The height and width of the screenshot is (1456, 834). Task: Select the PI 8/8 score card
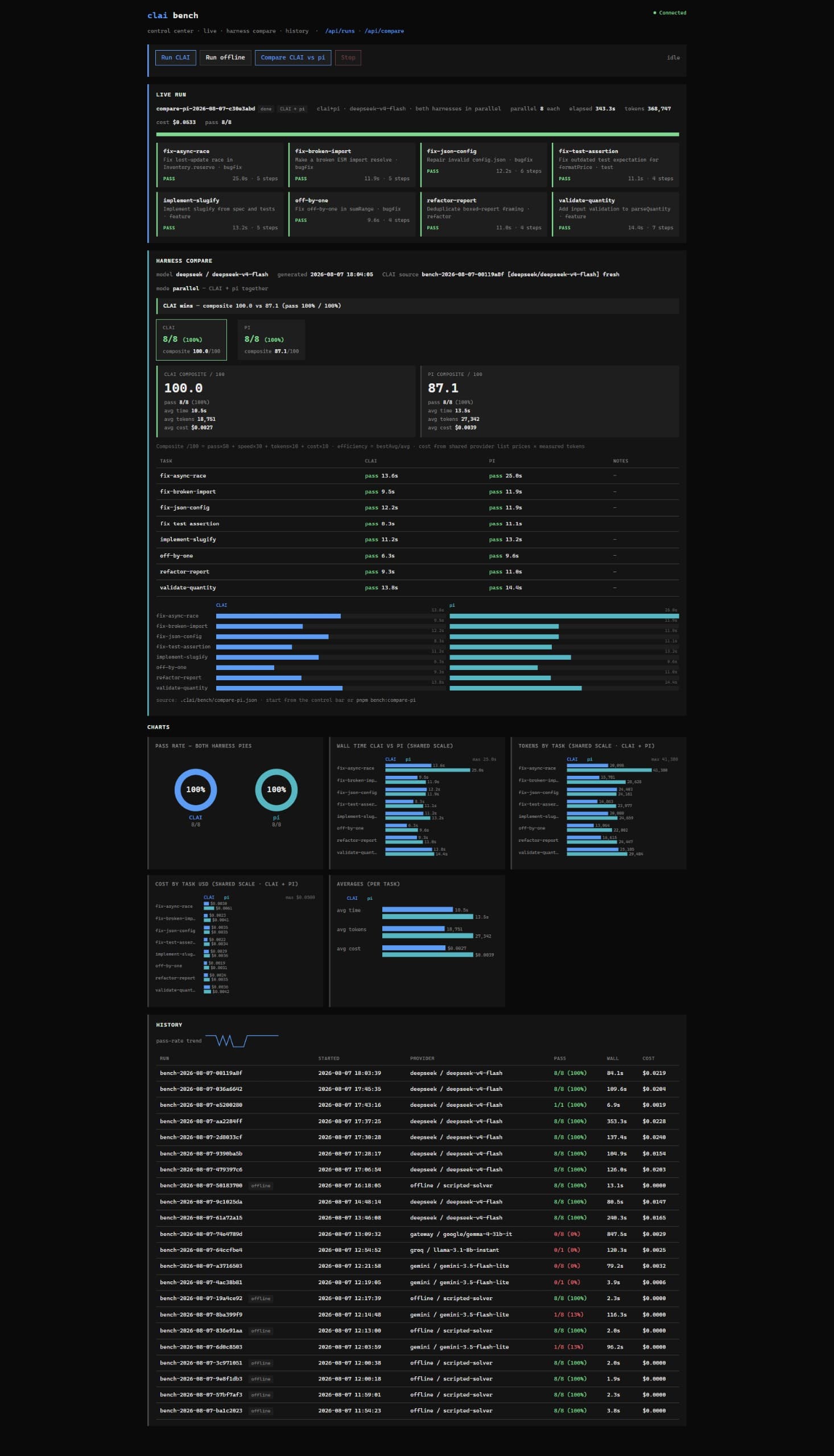[271, 340]
